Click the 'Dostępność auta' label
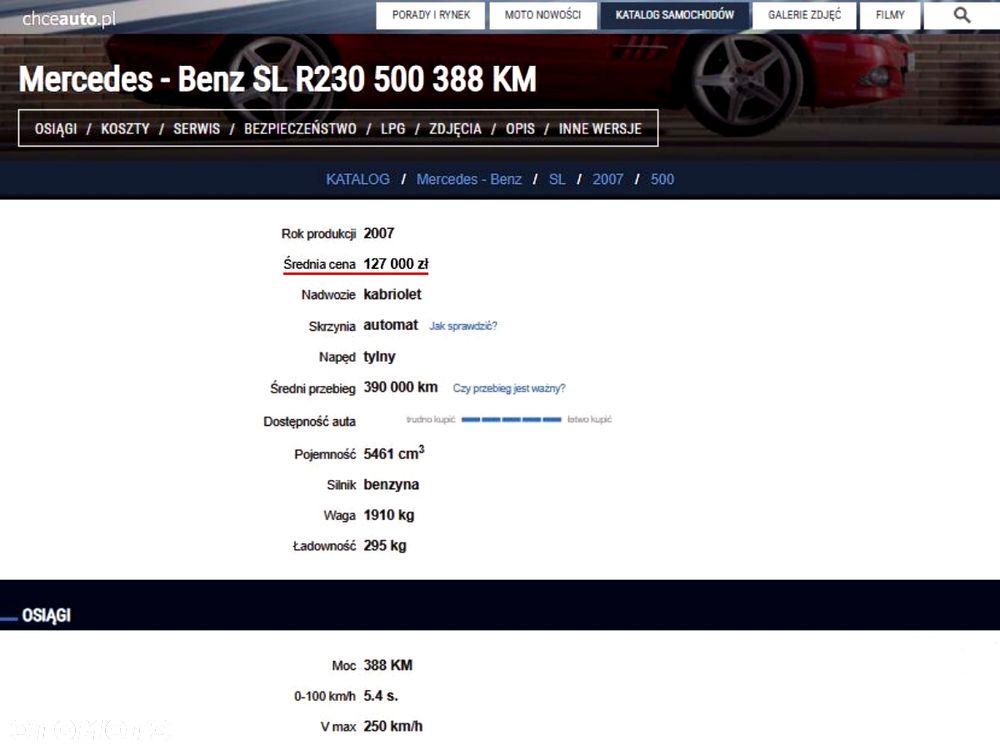Viewport: 1000px width, 750px height. pyautogui.click(x=309, y=422)
